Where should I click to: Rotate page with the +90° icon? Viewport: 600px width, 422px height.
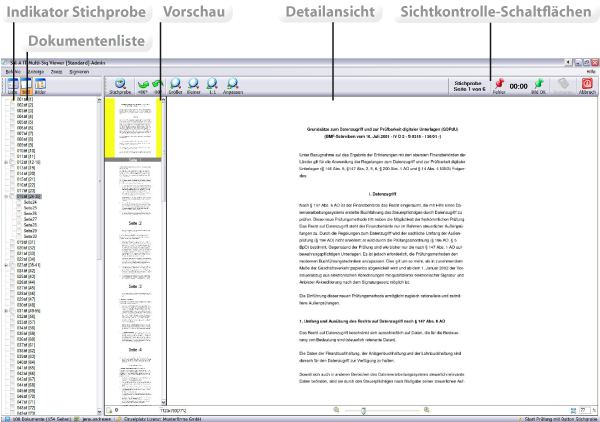pos(142,86)
